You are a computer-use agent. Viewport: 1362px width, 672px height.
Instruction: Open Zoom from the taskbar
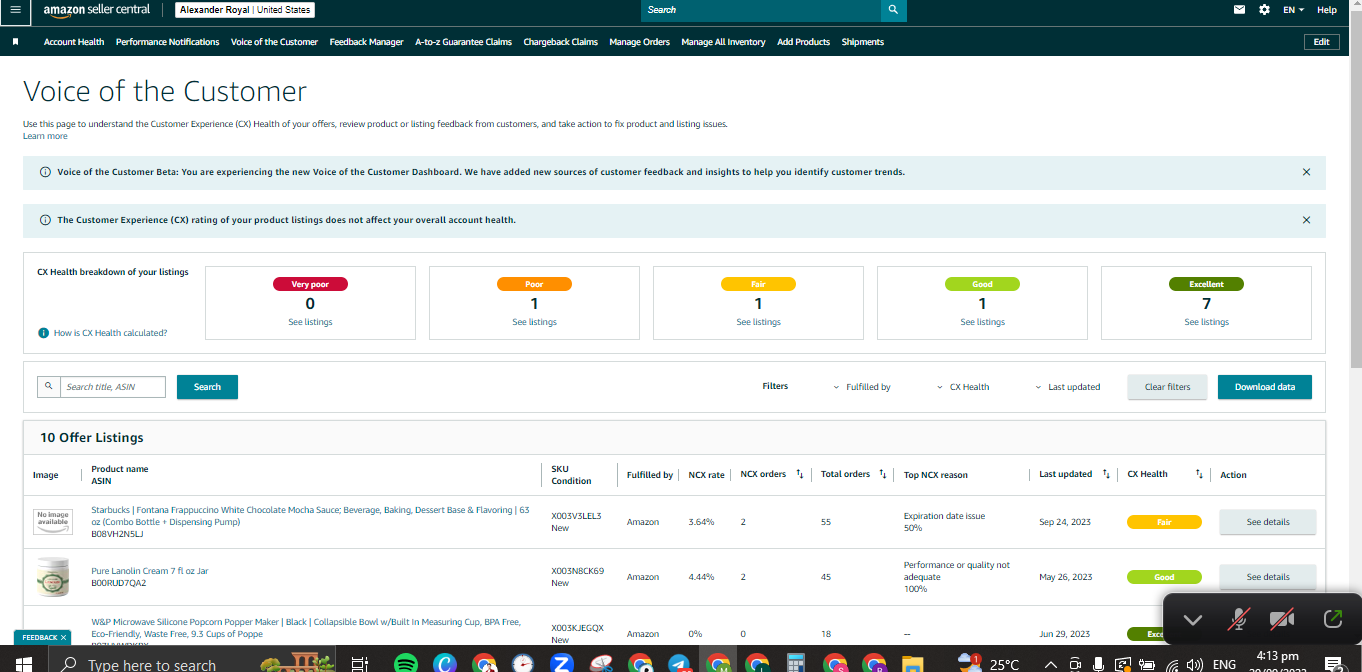coord(561,663)
